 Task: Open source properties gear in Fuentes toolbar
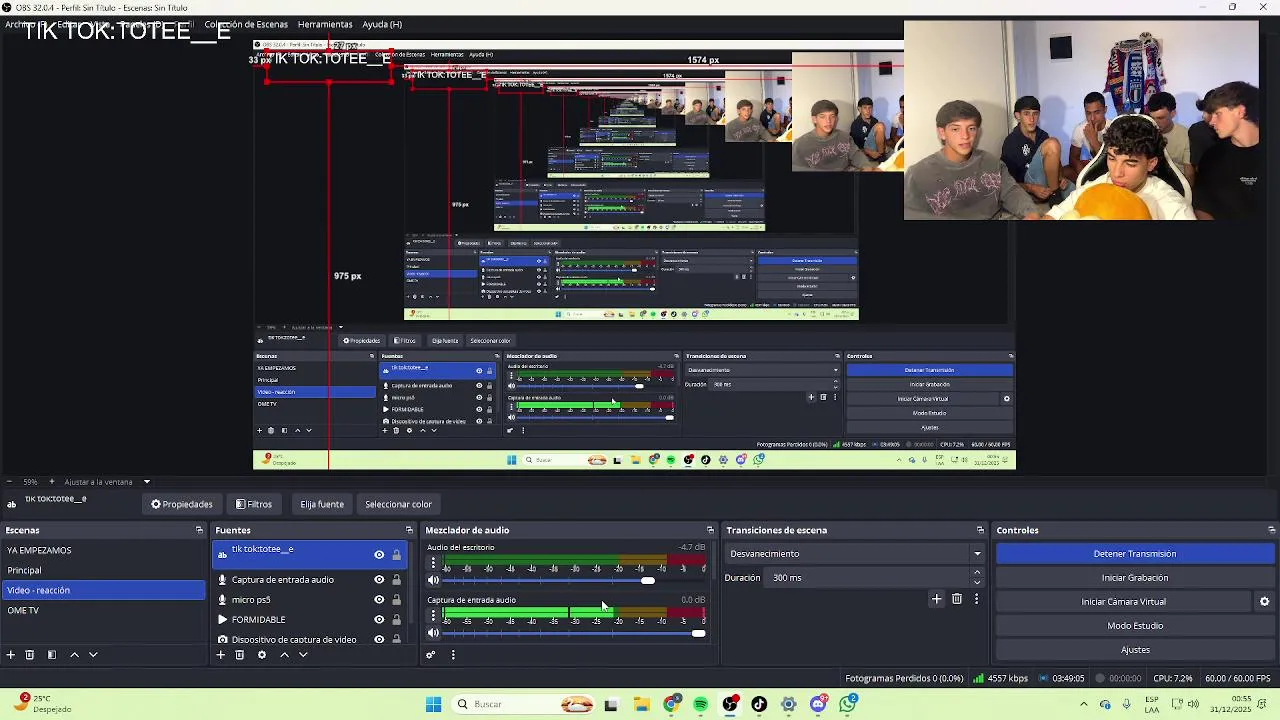pyautogui.click(x=262, y=655)
